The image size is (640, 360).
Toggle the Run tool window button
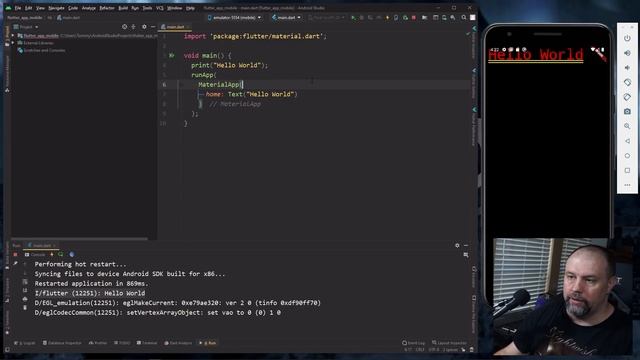point(208,343)
